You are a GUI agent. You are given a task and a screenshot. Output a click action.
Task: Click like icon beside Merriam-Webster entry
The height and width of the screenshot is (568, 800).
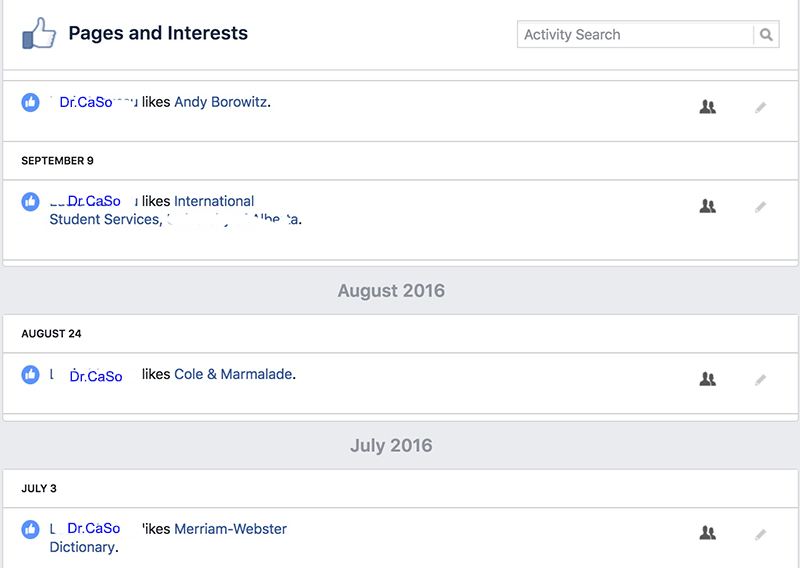coord(31,529)
